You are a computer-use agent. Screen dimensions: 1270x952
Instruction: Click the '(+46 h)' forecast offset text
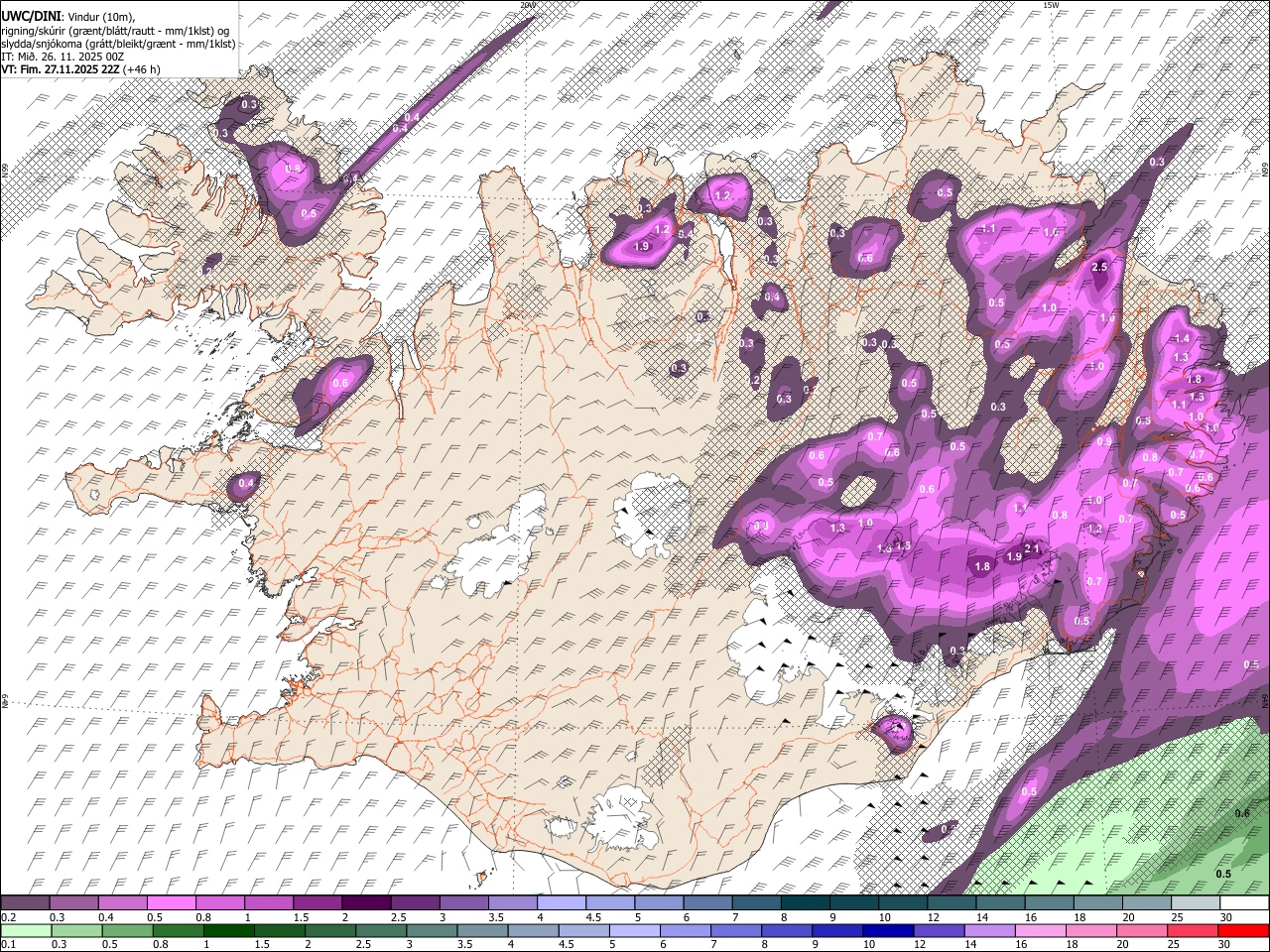(141, 69)
